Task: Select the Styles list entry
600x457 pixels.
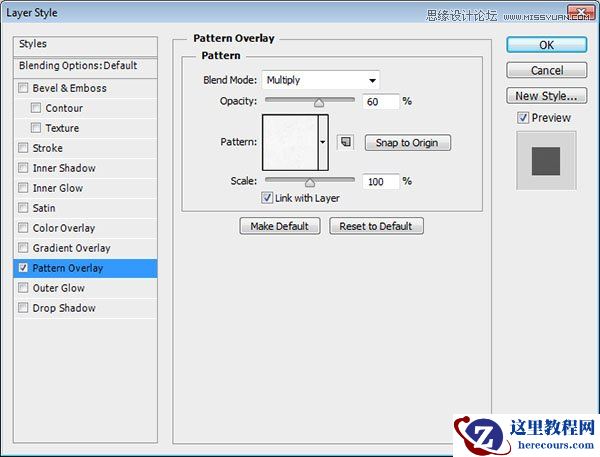Action: coord(85,45)
